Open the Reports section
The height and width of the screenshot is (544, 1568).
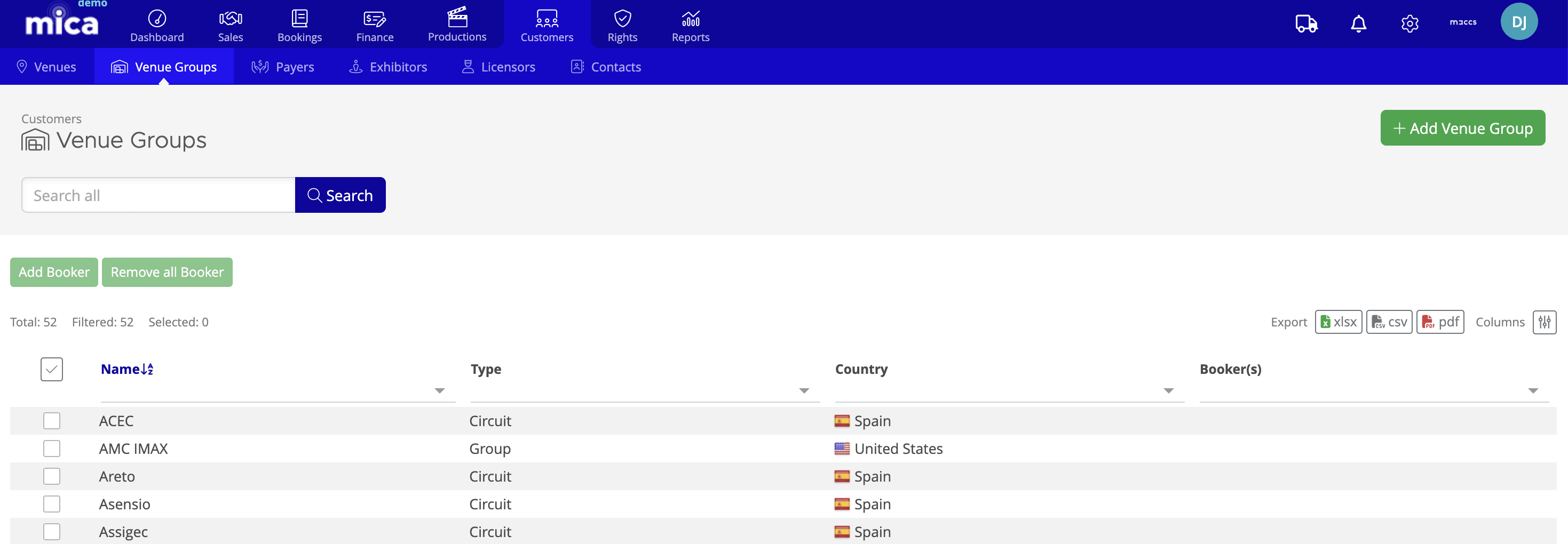coord(690,25)
